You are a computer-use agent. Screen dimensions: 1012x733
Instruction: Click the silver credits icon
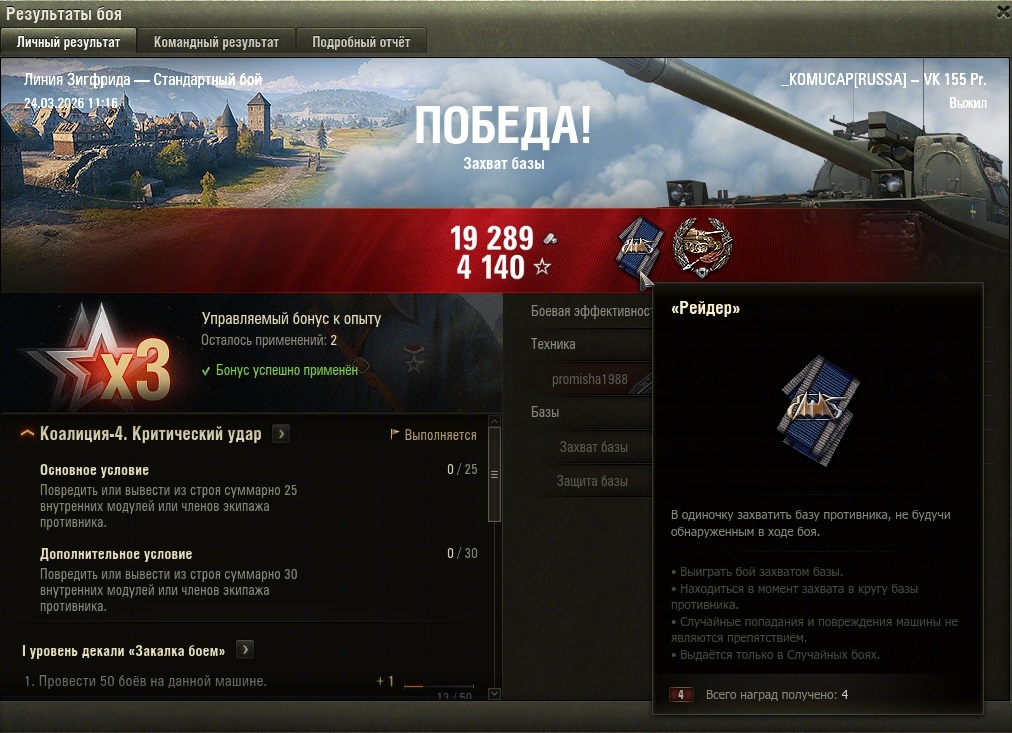[x=550, y=239]
